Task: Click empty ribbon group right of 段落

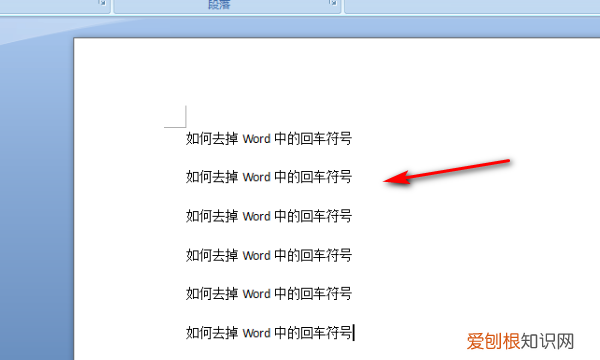Action: [x=472, y=5]
